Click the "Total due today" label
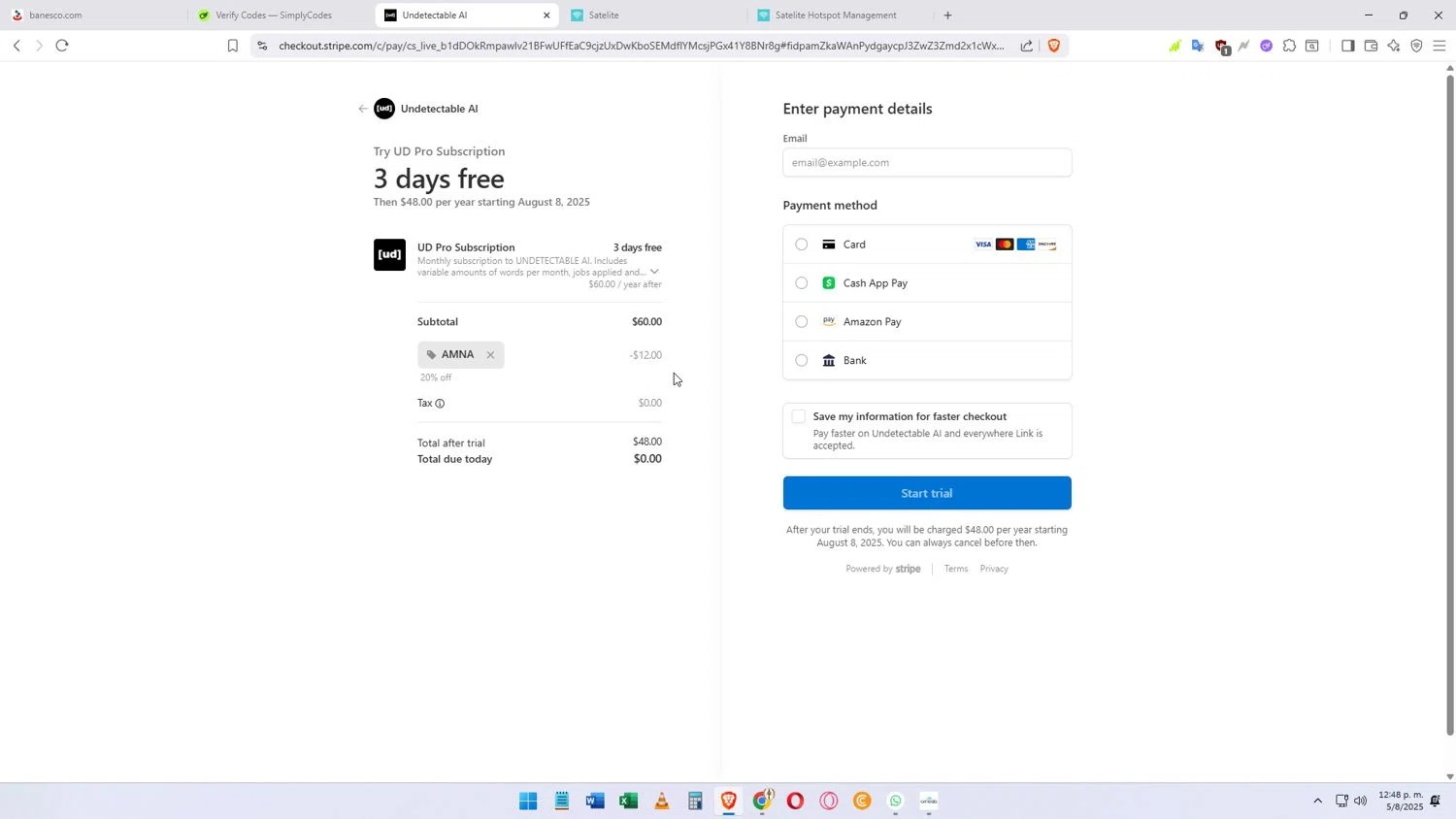 point(454,459)
